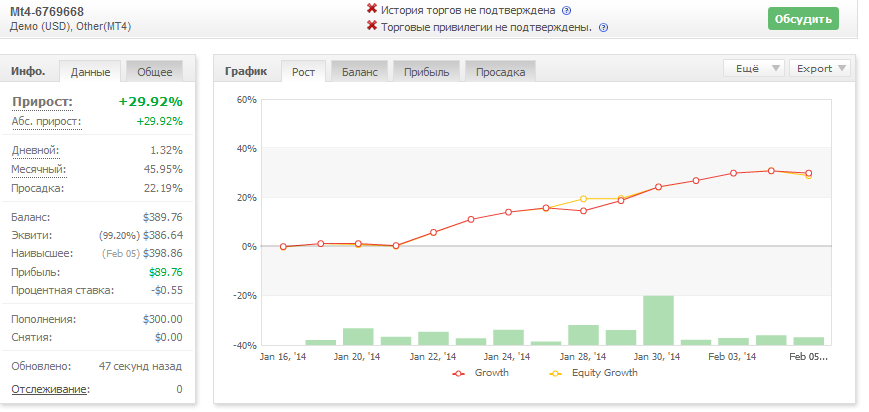The height and width of the screenshot is (412, 869).
Task: Click the Просадка value 22.19%
Action: point(163,188)
